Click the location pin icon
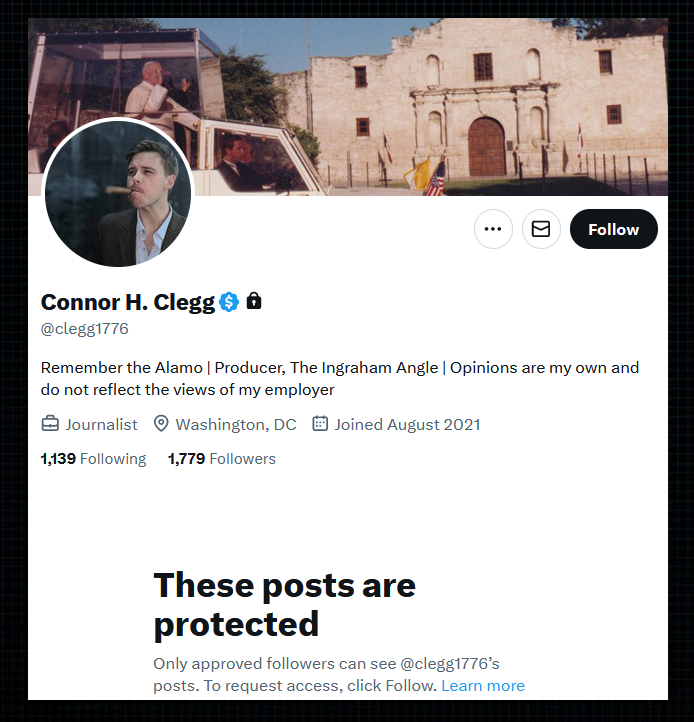 coord(161,424)
